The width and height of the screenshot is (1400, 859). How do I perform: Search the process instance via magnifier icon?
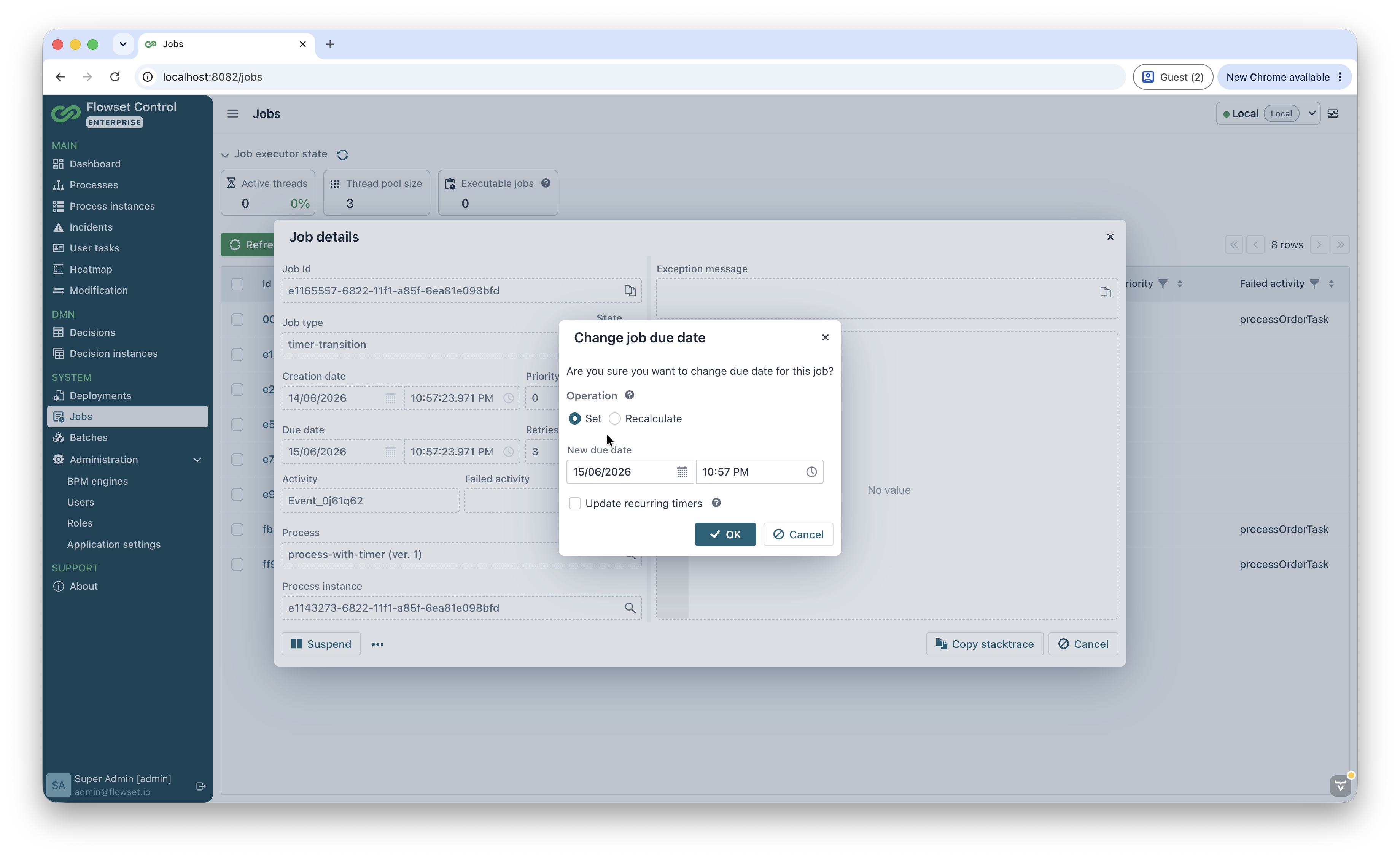pyautogui.click(x=630, y=608)
